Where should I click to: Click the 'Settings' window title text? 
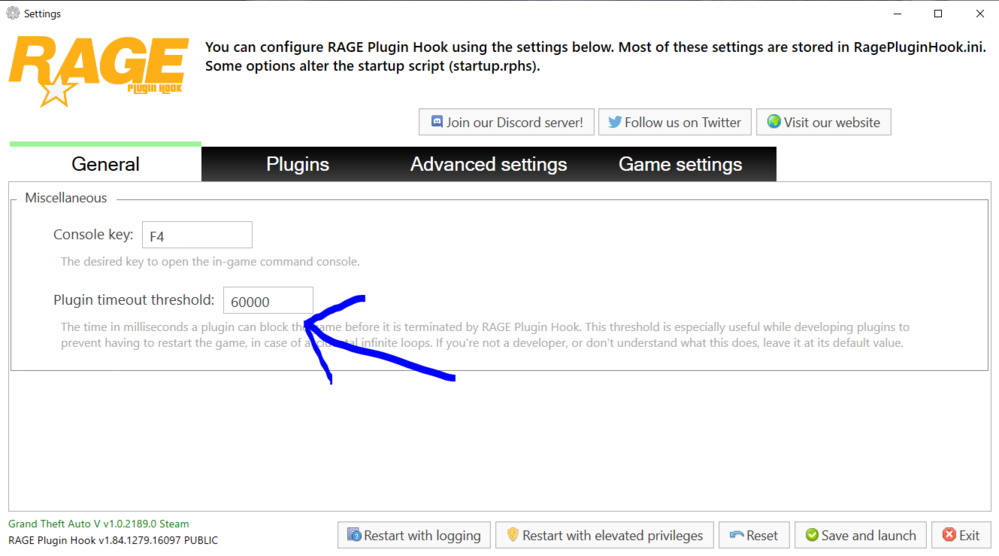pyautogui.click(x=42, y=13)
